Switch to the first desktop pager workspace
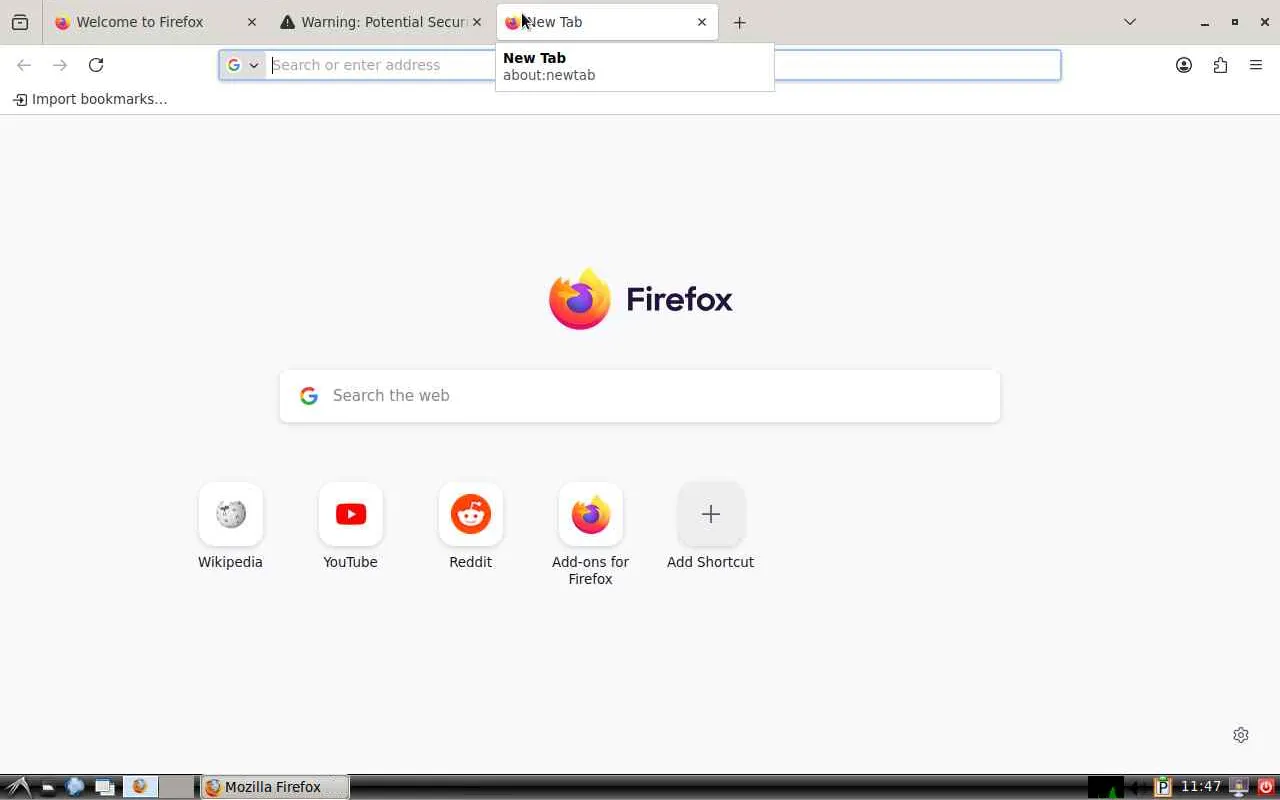The width and height of the screenshot is (1280, 800). (x=140, y=787)
